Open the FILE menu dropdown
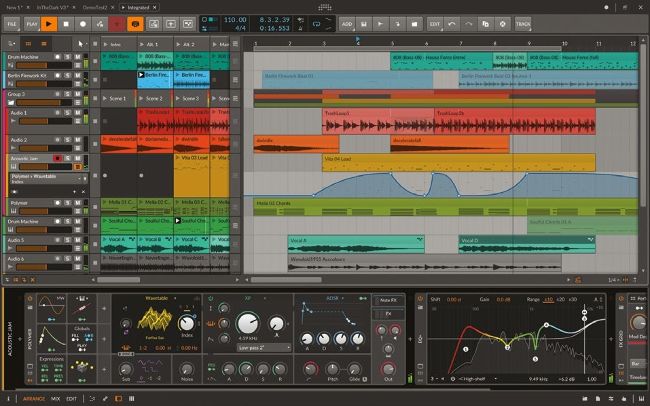Image resolution: width=650 pixels, height=406 pixels. click(12, 24)
